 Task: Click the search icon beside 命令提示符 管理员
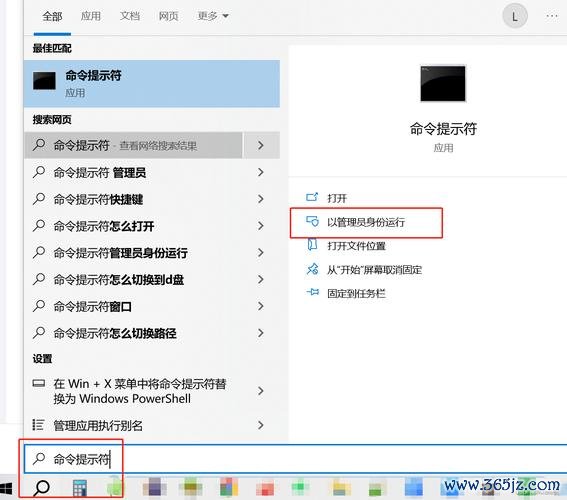point(39,172)
